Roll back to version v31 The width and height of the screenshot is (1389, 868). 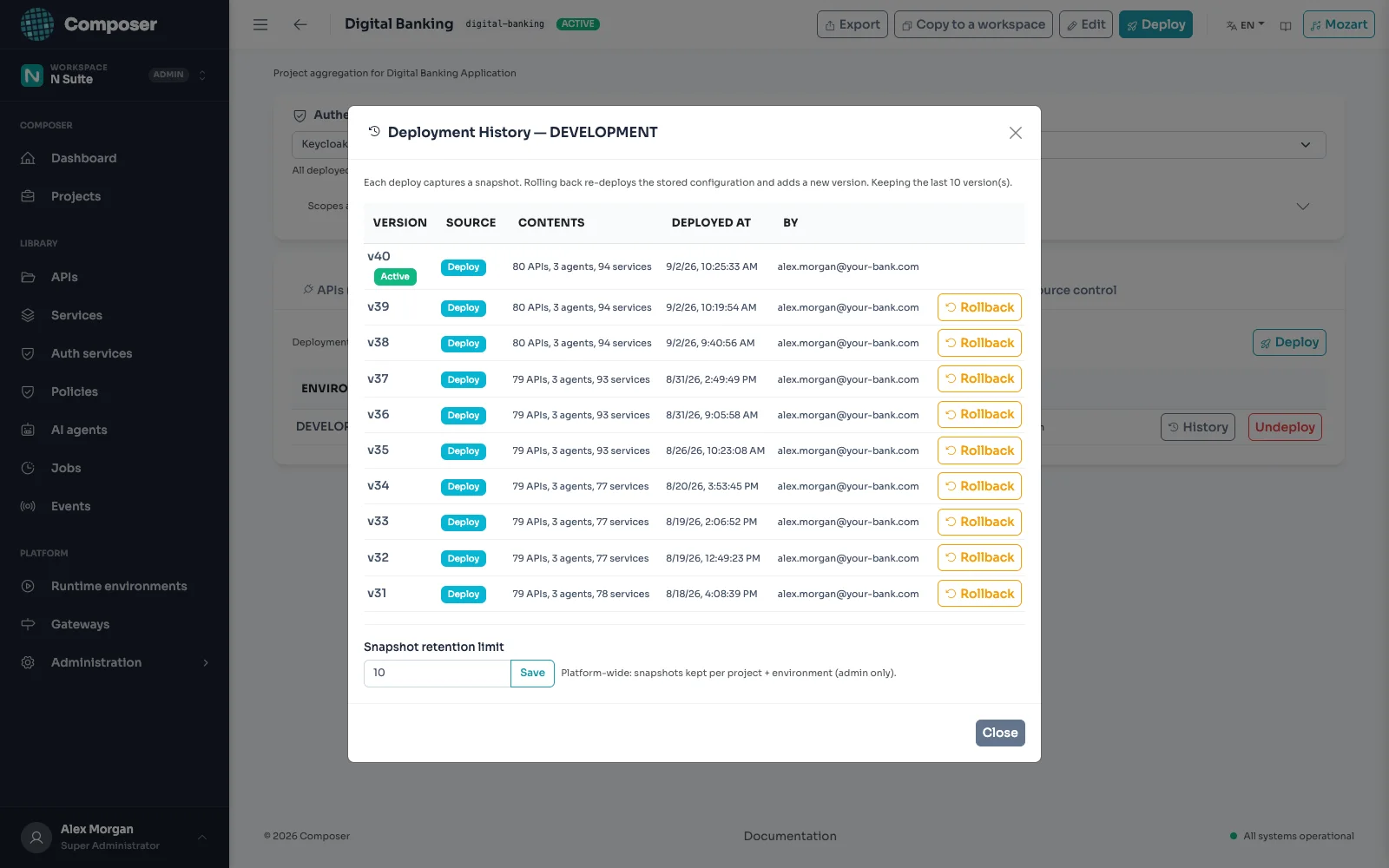click(x=979, y=594)
